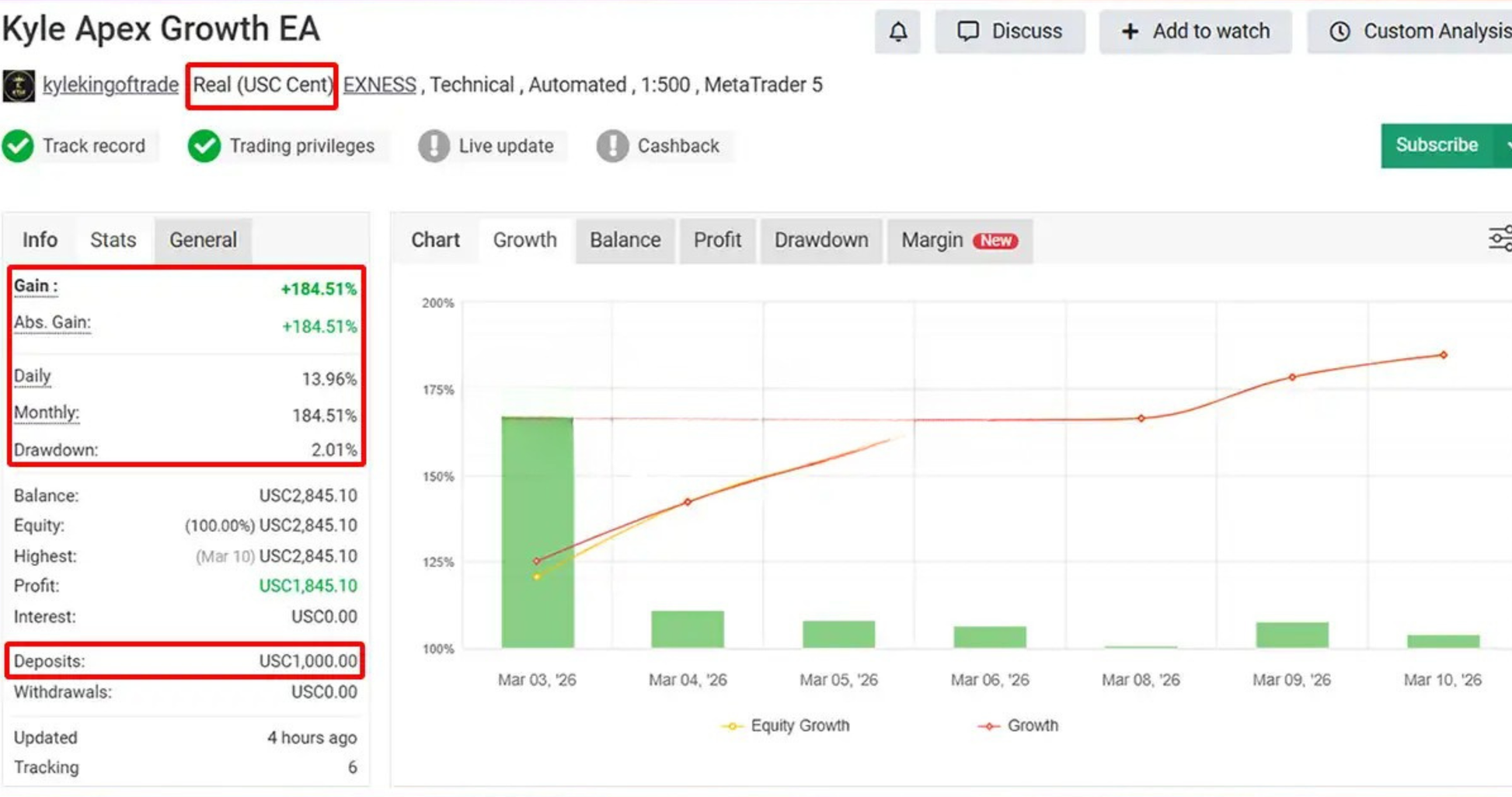Open the Margin tab marked New

tap(959, 240)
